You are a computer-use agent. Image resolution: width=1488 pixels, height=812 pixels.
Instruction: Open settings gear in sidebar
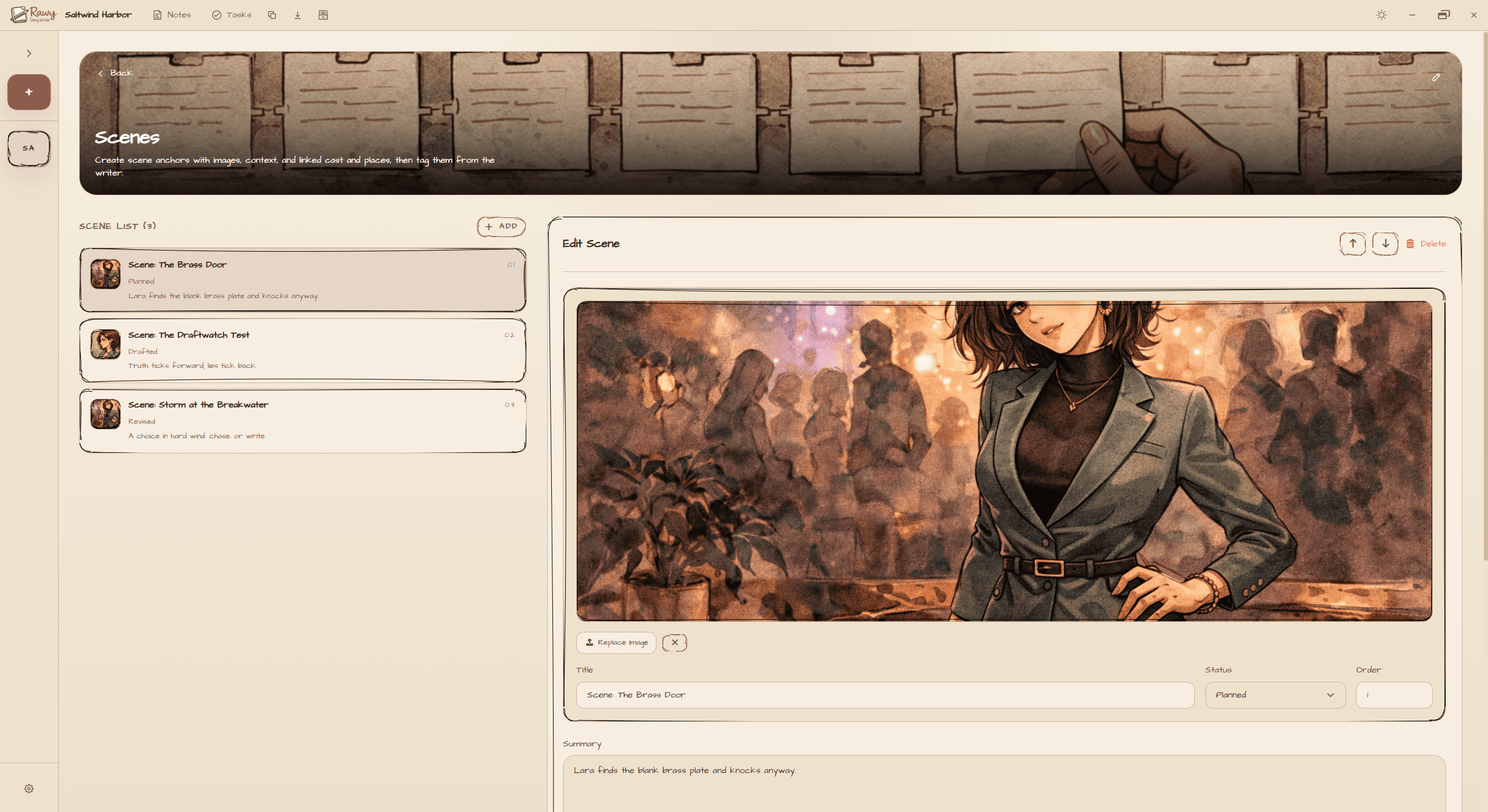(x=29, y=788)
